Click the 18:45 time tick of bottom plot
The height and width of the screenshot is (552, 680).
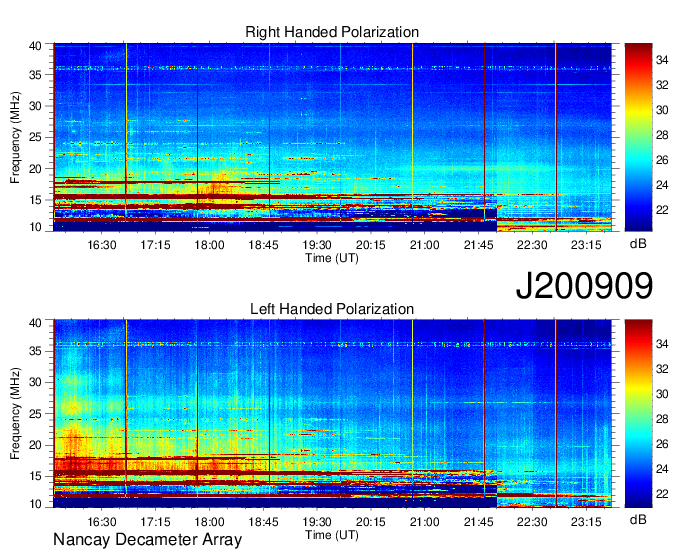[263, 522]
